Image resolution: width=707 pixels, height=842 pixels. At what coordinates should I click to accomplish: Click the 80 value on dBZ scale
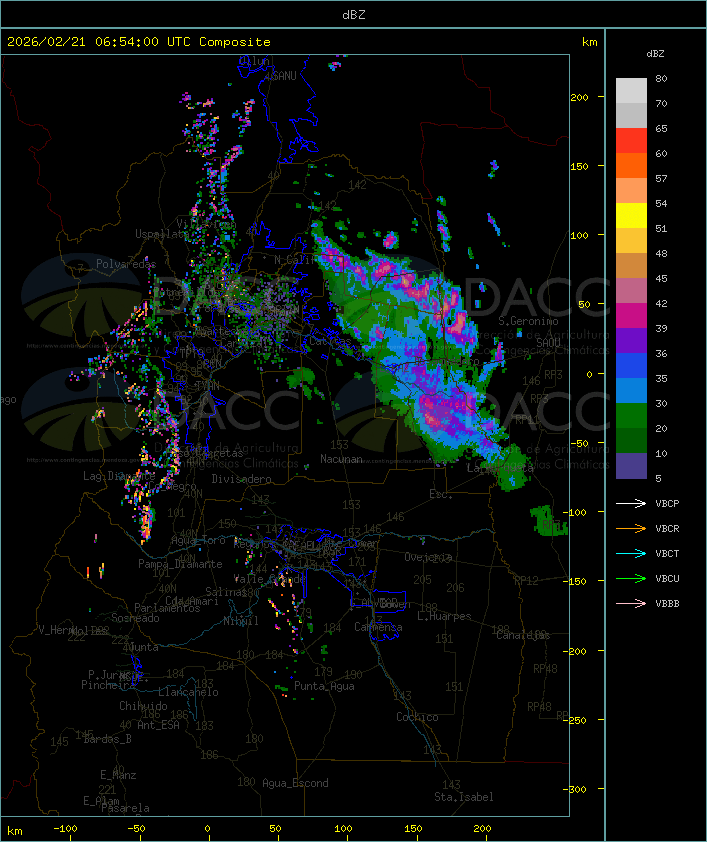661,78
